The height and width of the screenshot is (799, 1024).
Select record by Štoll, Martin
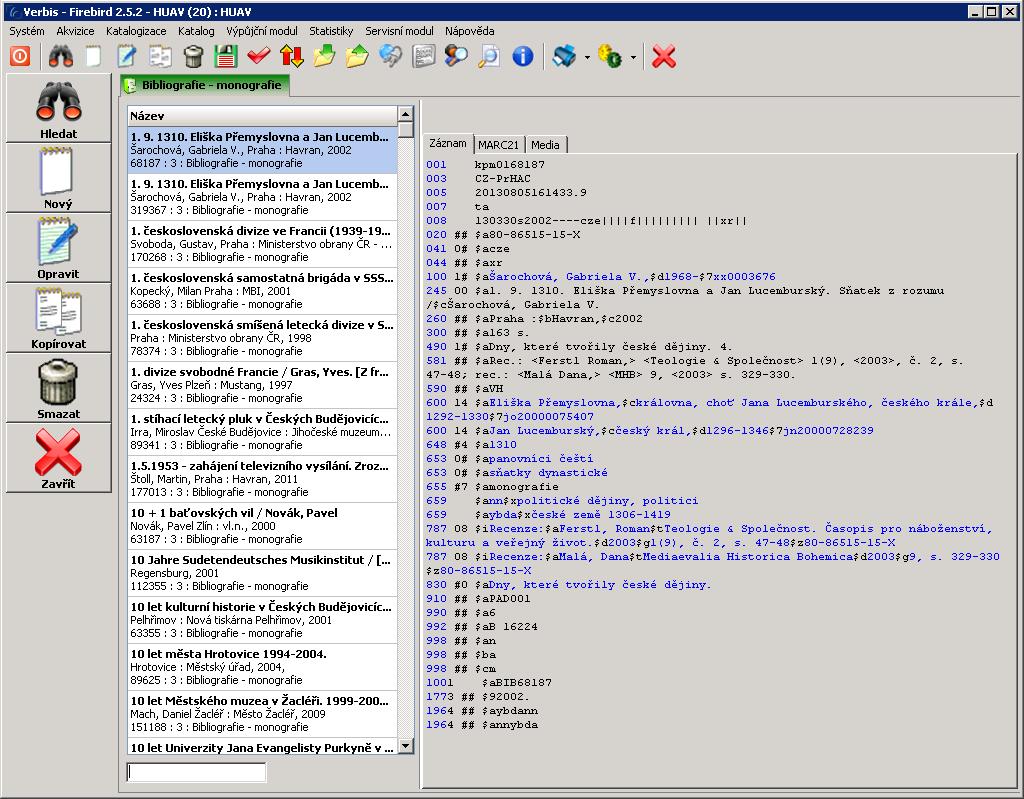click(x=262, y=480)
